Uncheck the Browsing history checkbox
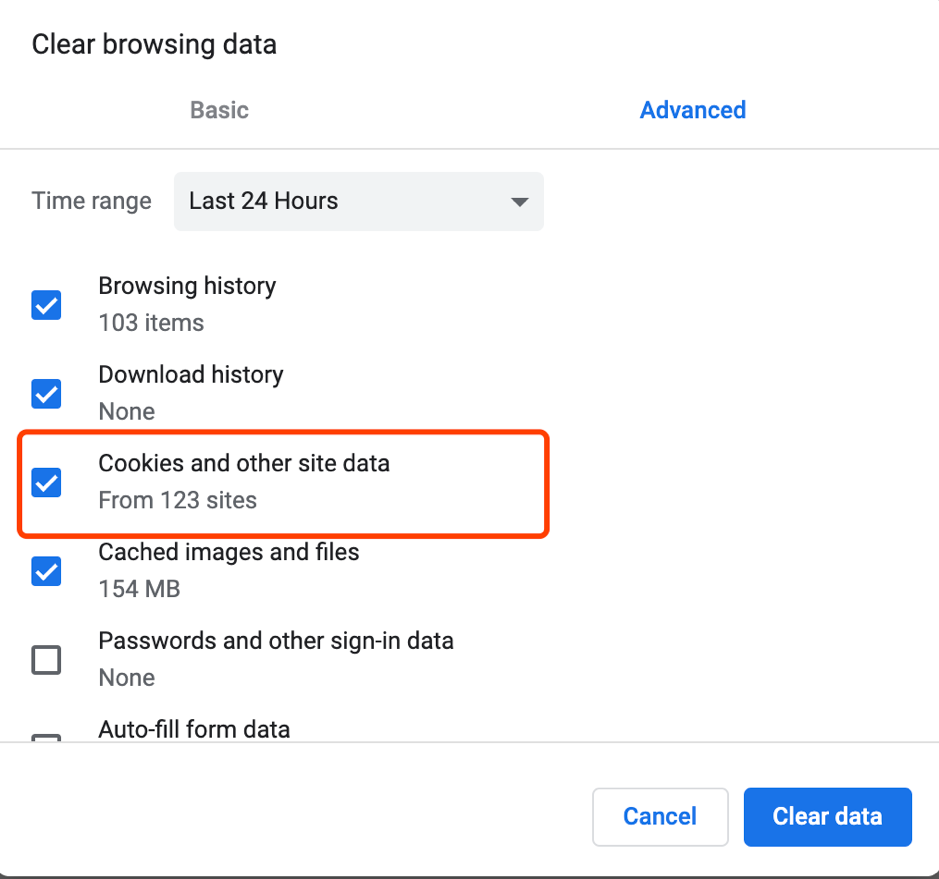The height and width of the screenshot is (879, 939). point(46,305)
